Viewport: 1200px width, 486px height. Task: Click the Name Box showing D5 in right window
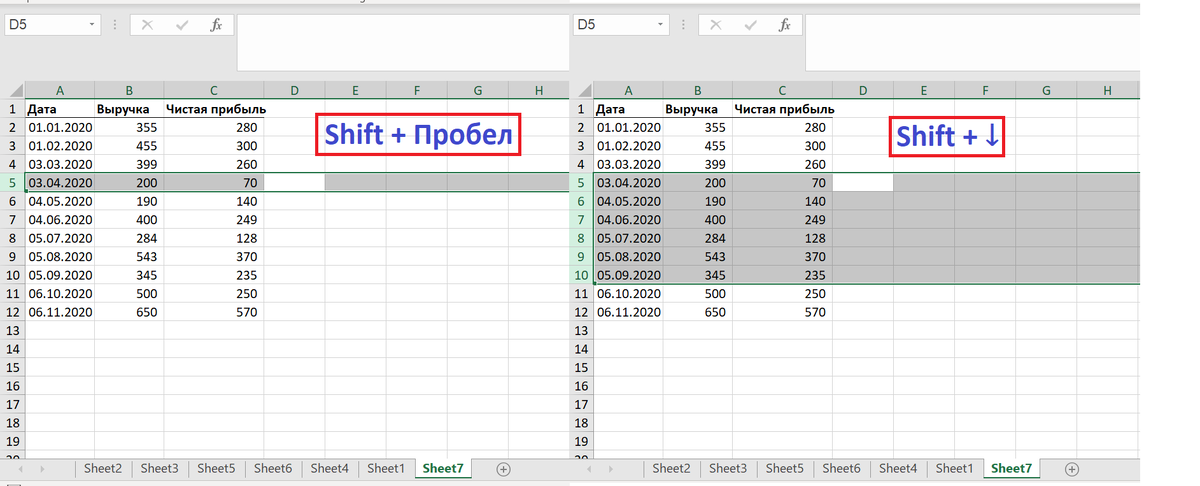tap(613, 24)
